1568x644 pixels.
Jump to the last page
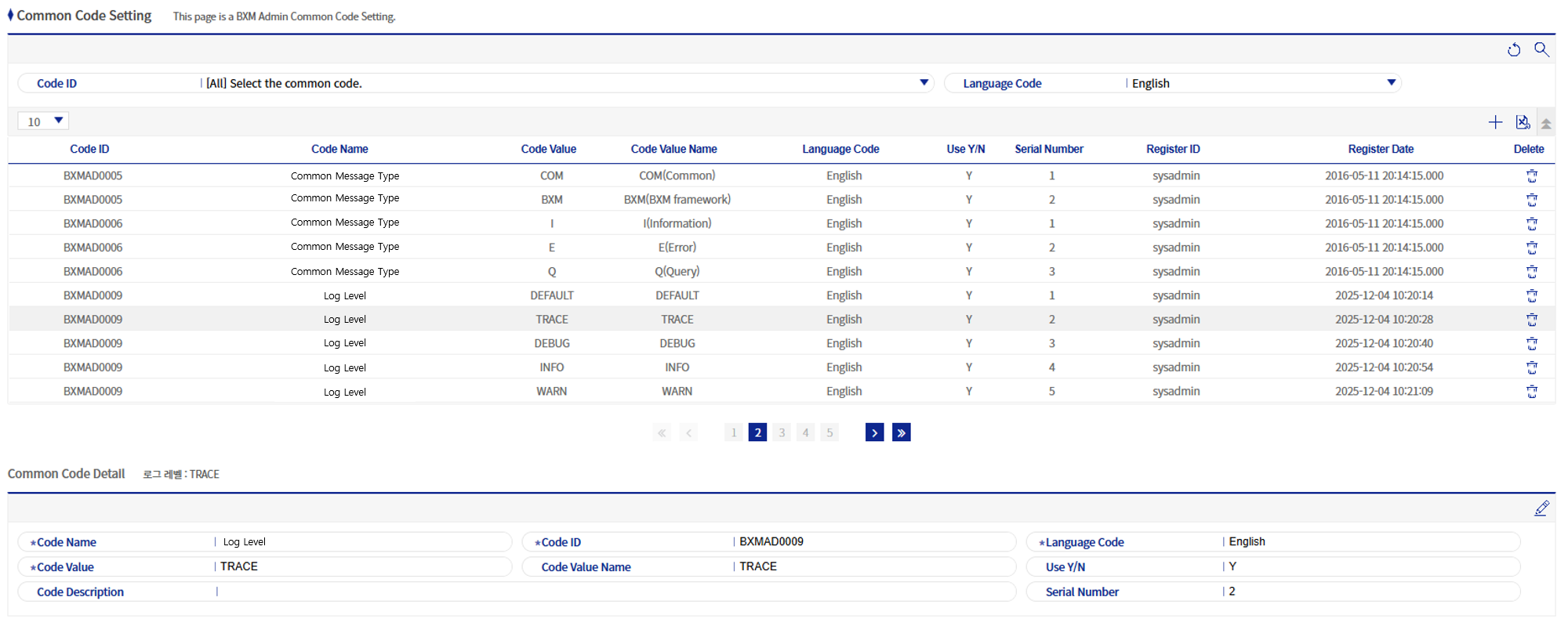pos(902,432)
